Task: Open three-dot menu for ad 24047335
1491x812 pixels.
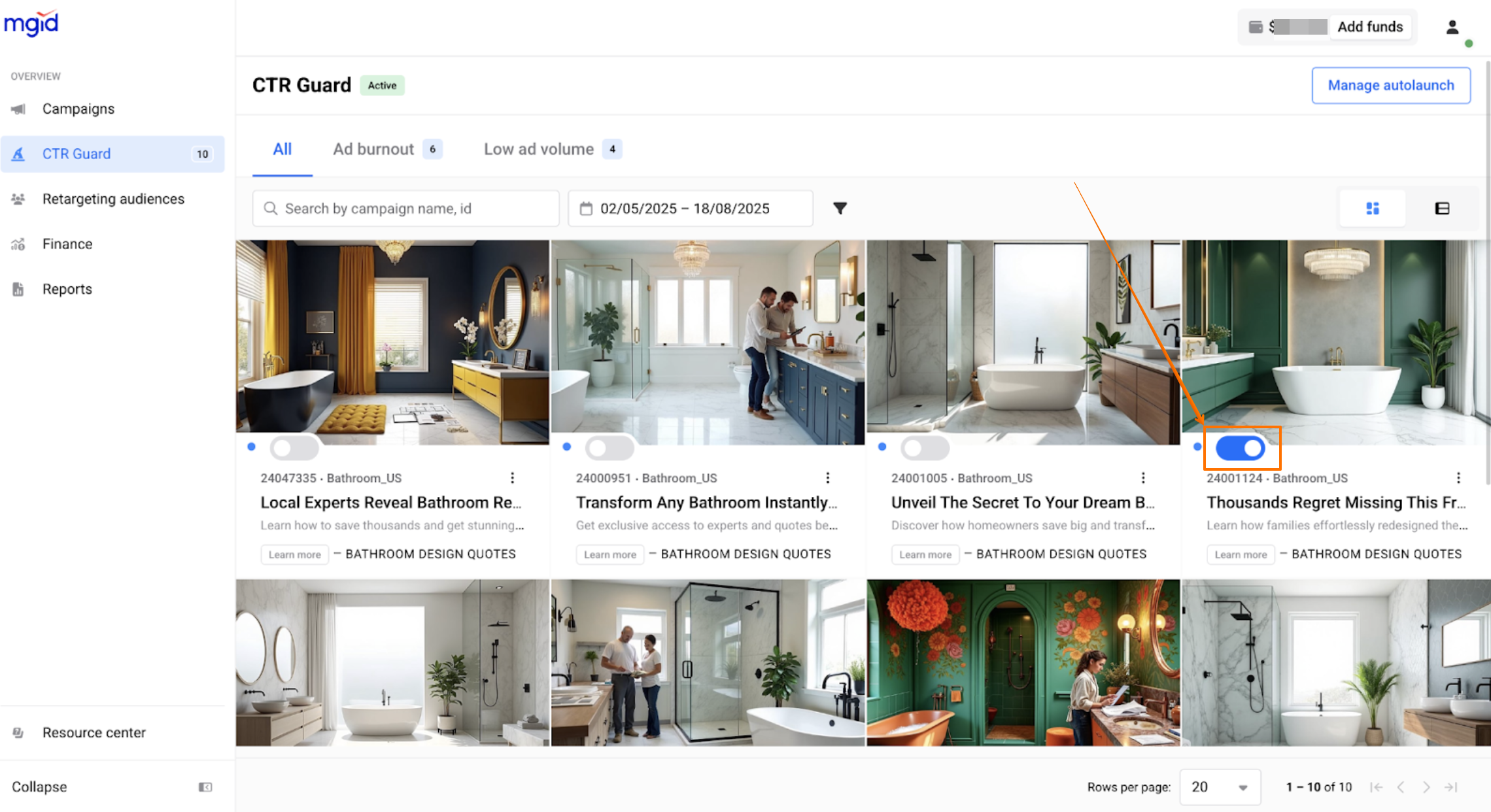Action: click(512, 478)
